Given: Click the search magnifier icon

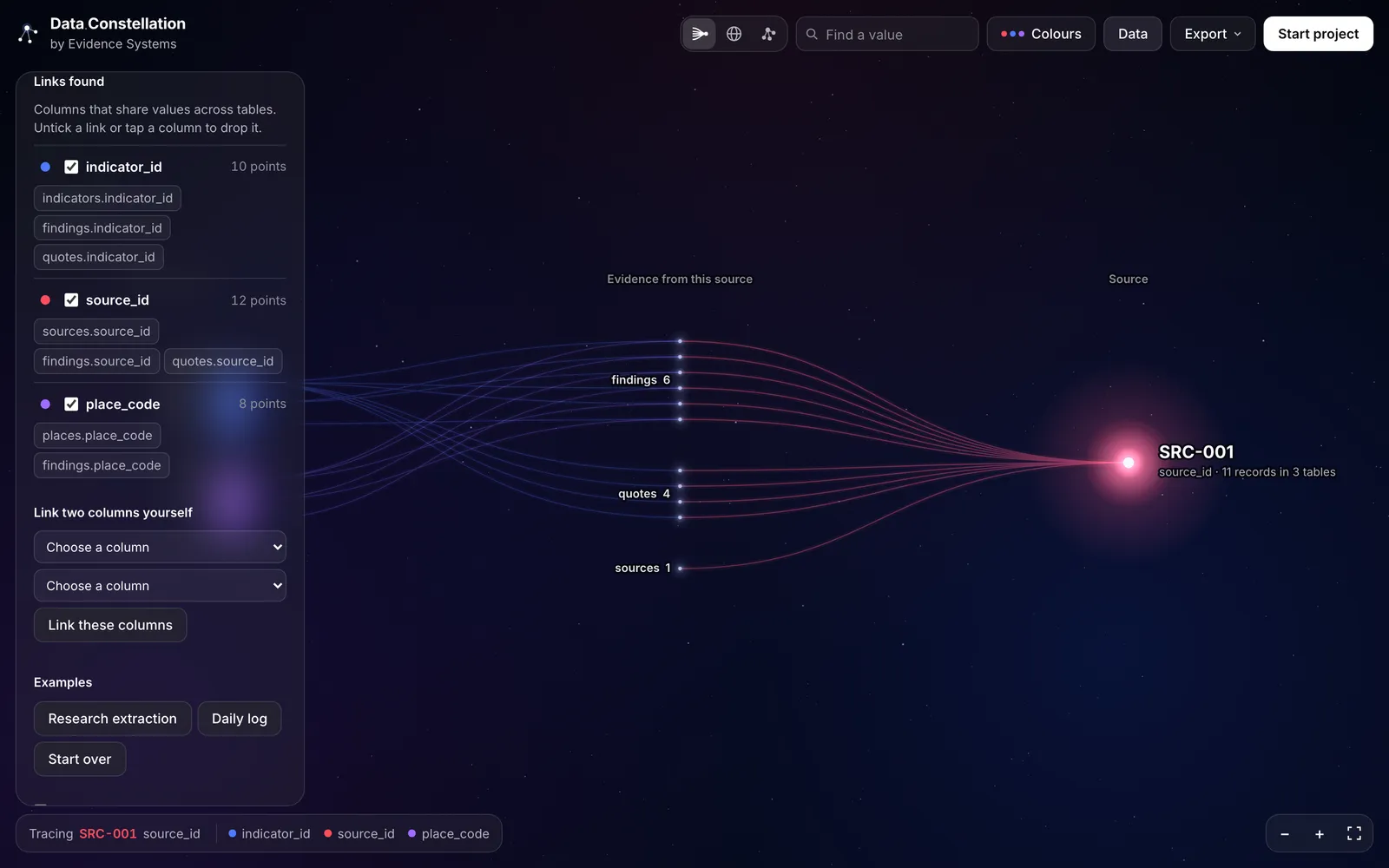Looking at the screenshot, I should pos(813,34).
